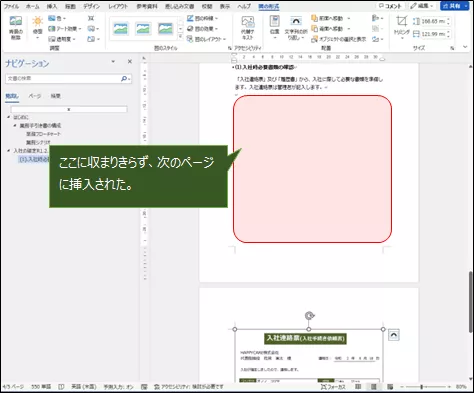Toggle Focus (フォーカス) mode in status bar

(x=333, y=387)
